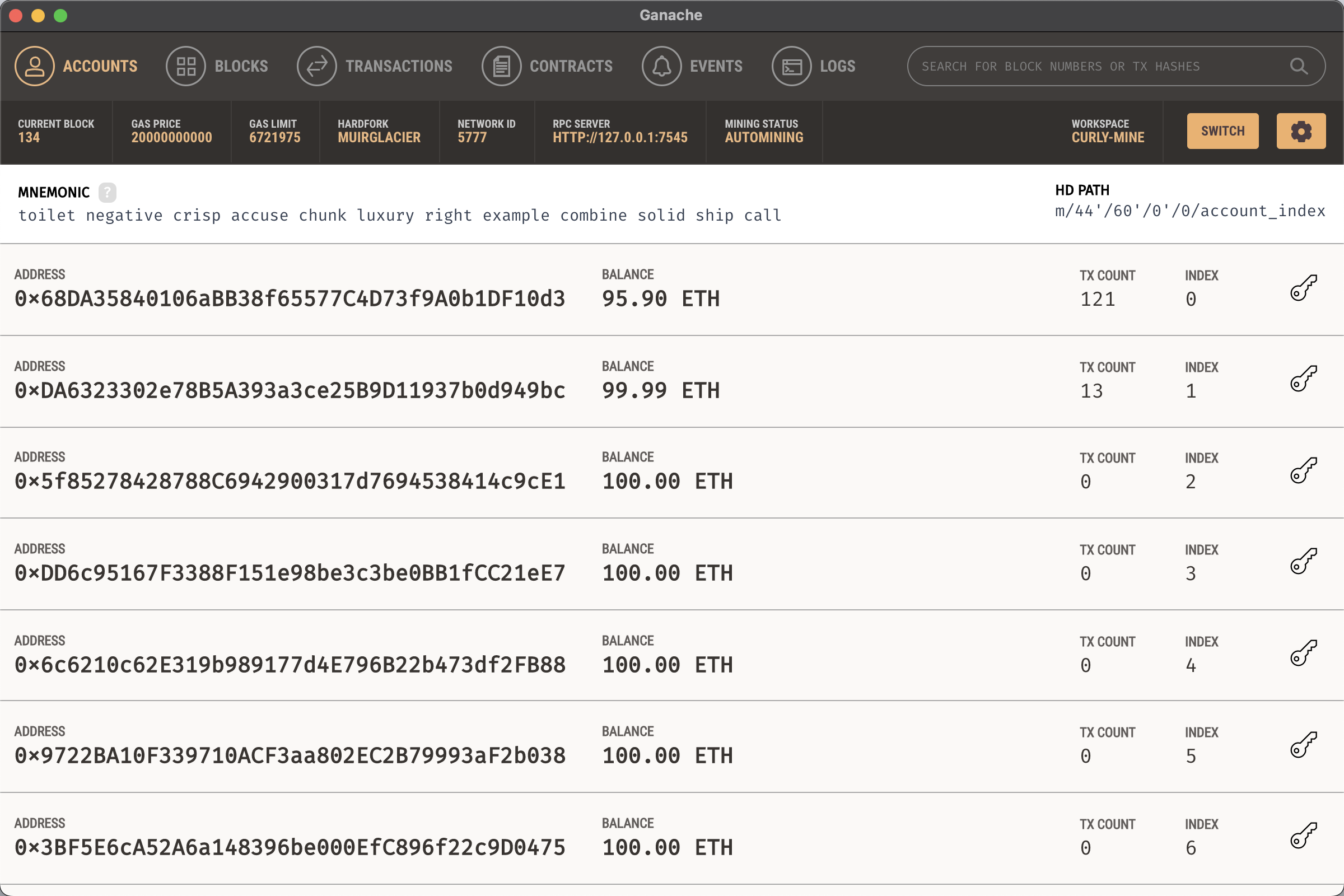This screenshot has height=896, width=1344.
Task: Focus the block or tx hash search field
Action: (1086, 66)
